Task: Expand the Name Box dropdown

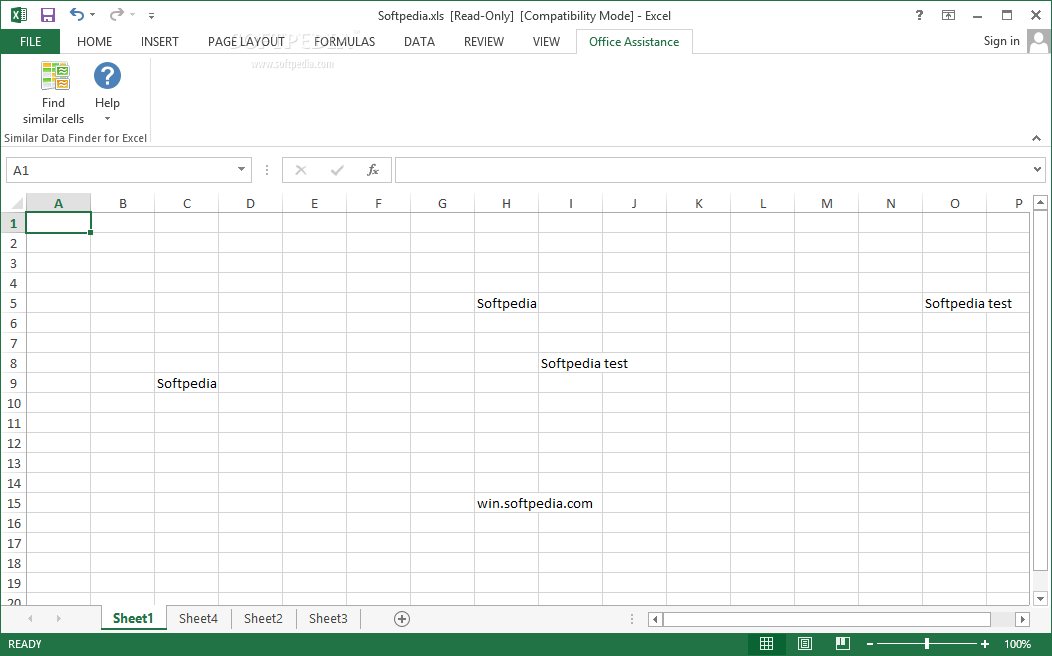Action: (241, 170)
